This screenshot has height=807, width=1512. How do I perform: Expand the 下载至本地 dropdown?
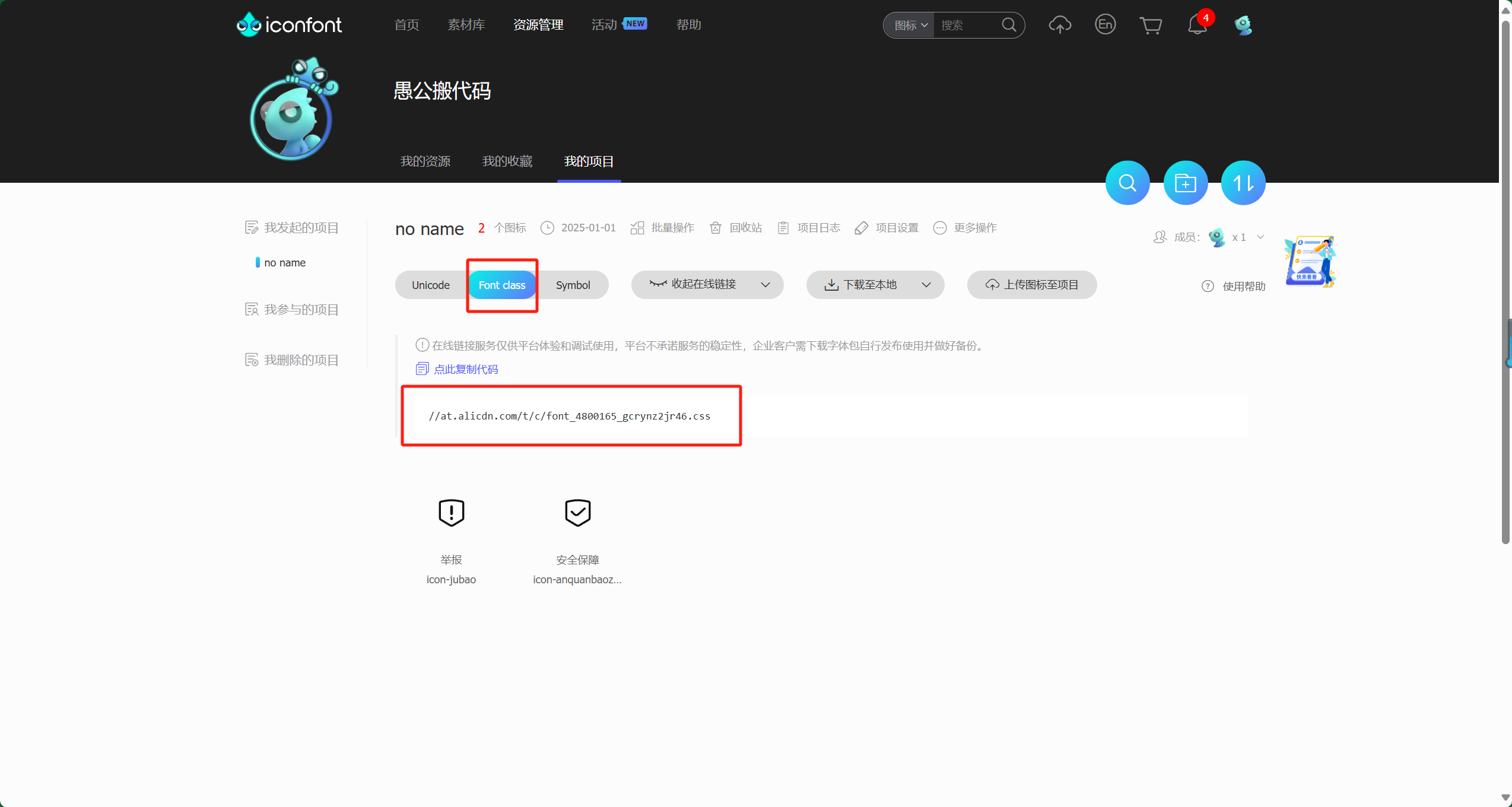pos(926,285)
